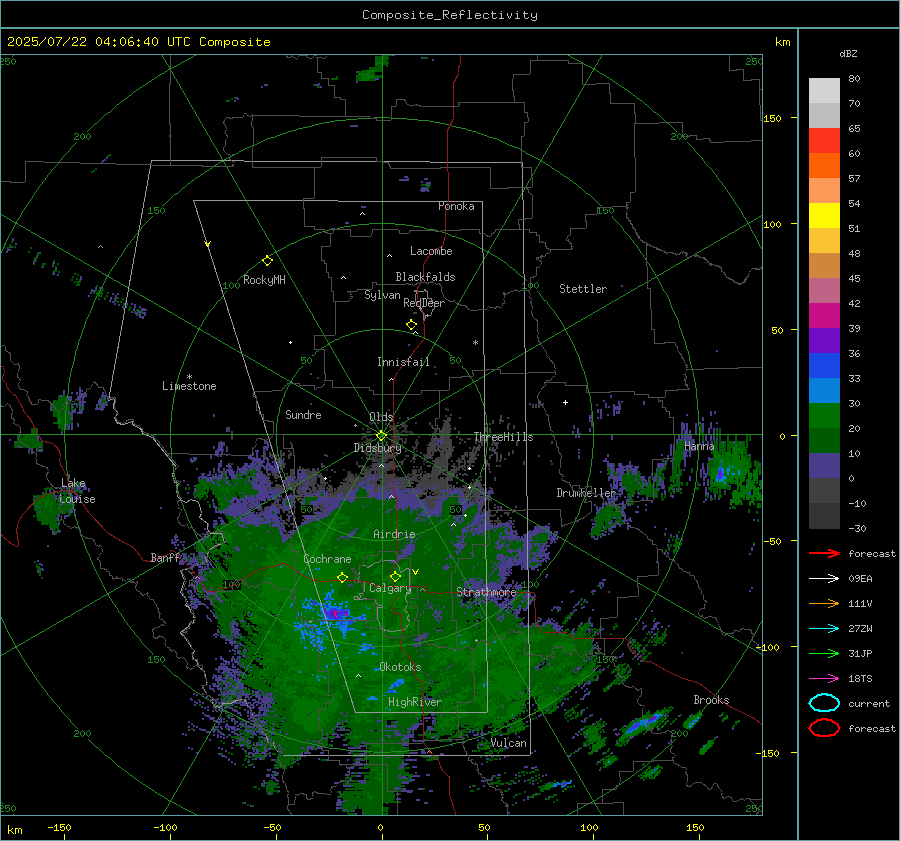Click the yellow swatch between 54 and 51

pos(824,216)
